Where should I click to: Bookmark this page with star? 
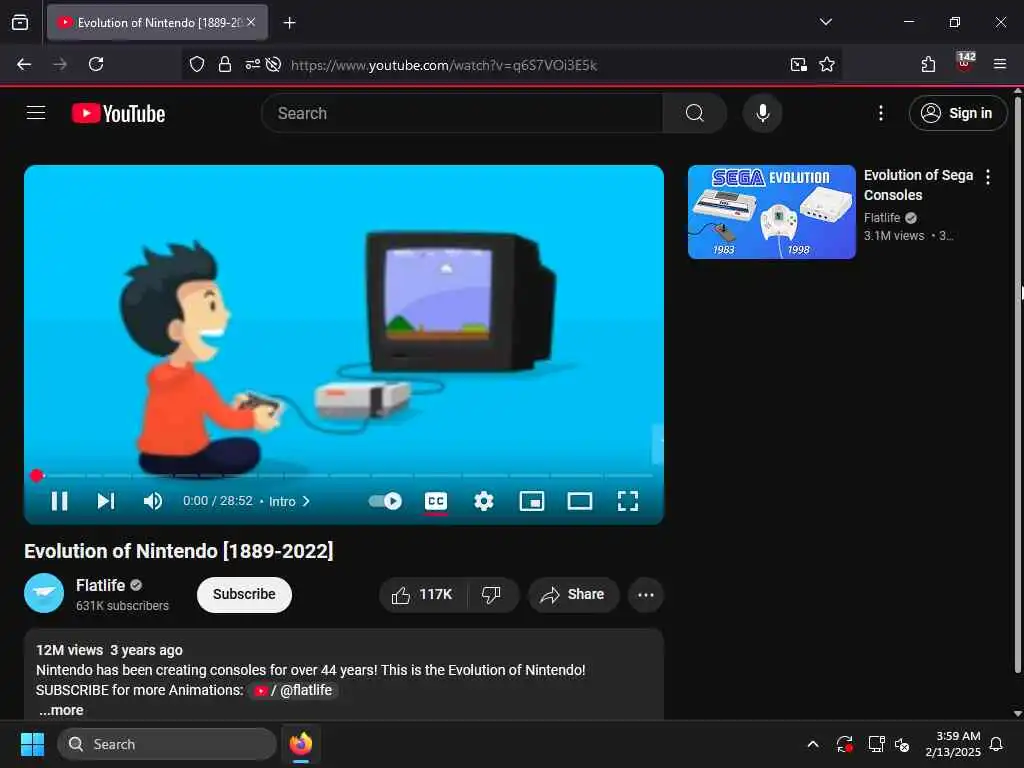coord(827,64)
